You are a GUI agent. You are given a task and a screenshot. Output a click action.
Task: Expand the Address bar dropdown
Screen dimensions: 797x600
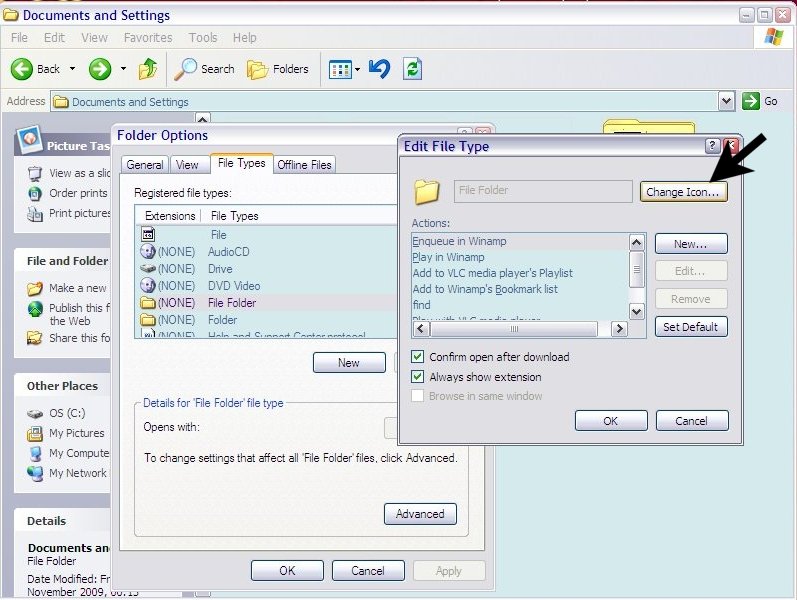tap(727, 101)
